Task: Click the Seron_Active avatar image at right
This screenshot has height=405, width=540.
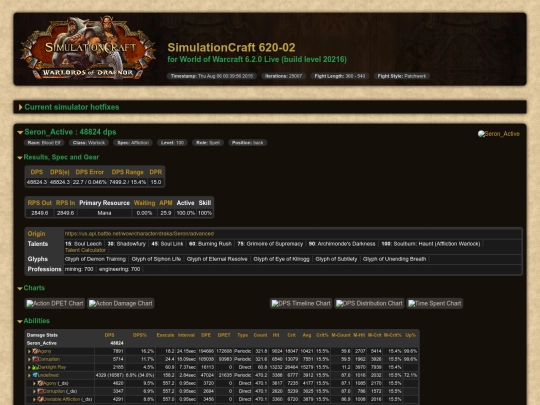Action: [x=499, y=134]
